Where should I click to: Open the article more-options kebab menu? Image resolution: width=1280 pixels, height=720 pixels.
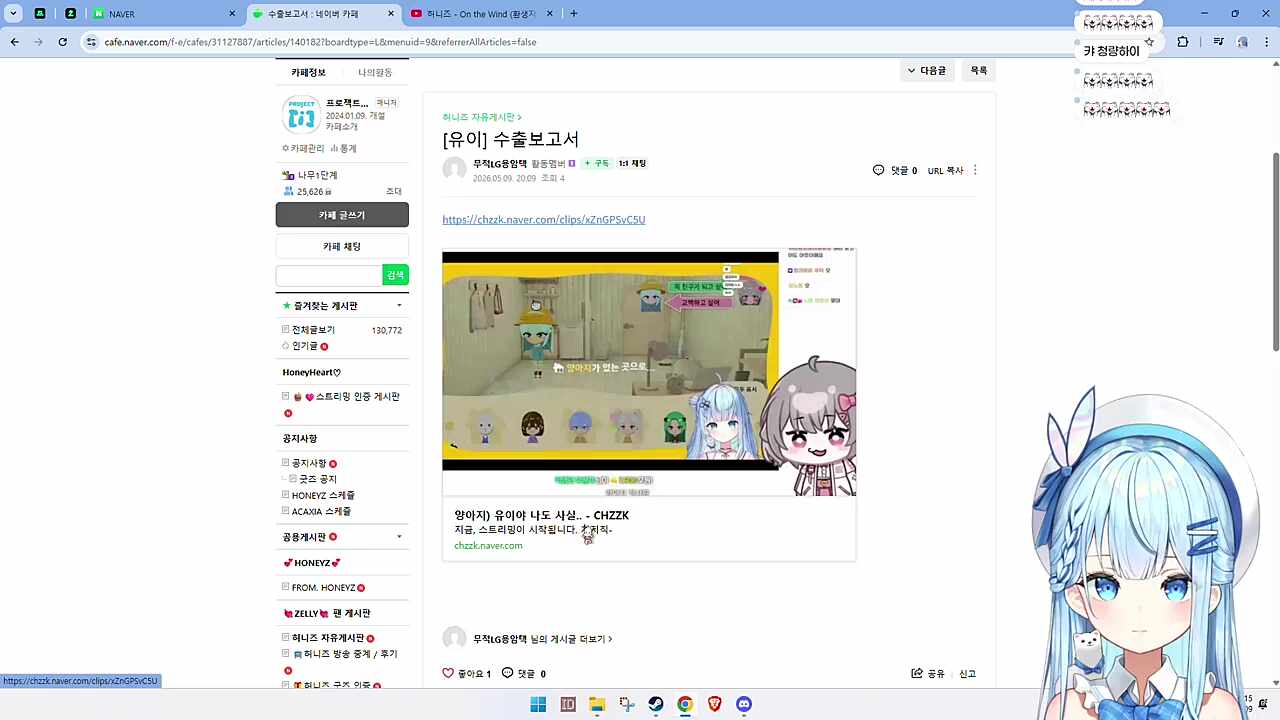coord(975,170)
